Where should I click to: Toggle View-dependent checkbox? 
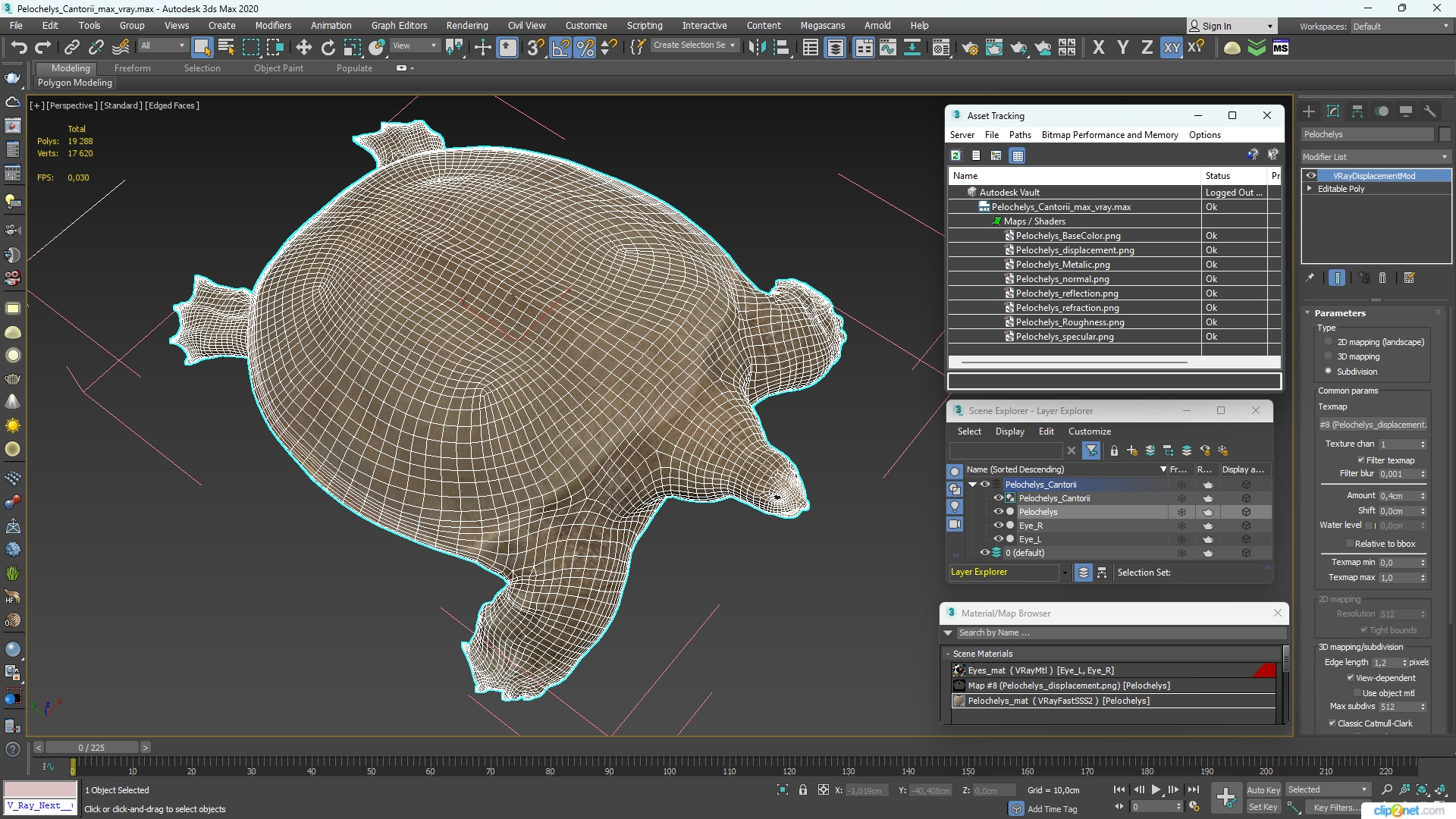[1351, 678]
